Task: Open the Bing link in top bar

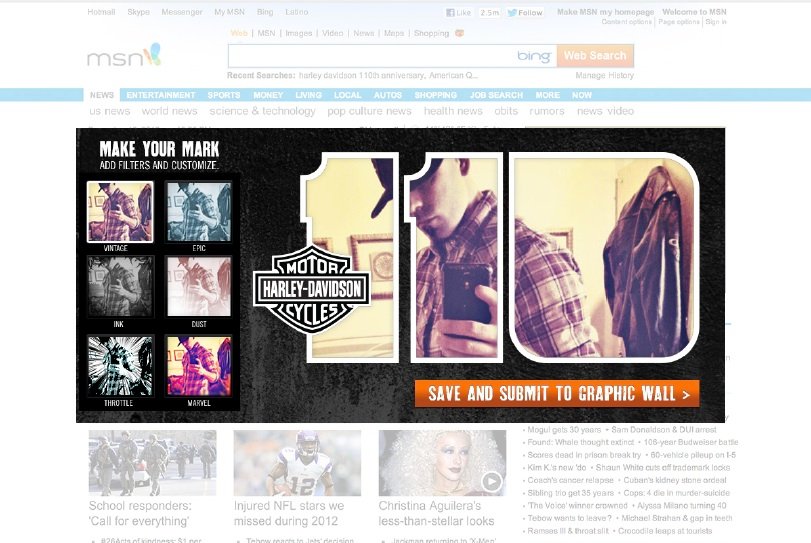Action: coord(265,12)
